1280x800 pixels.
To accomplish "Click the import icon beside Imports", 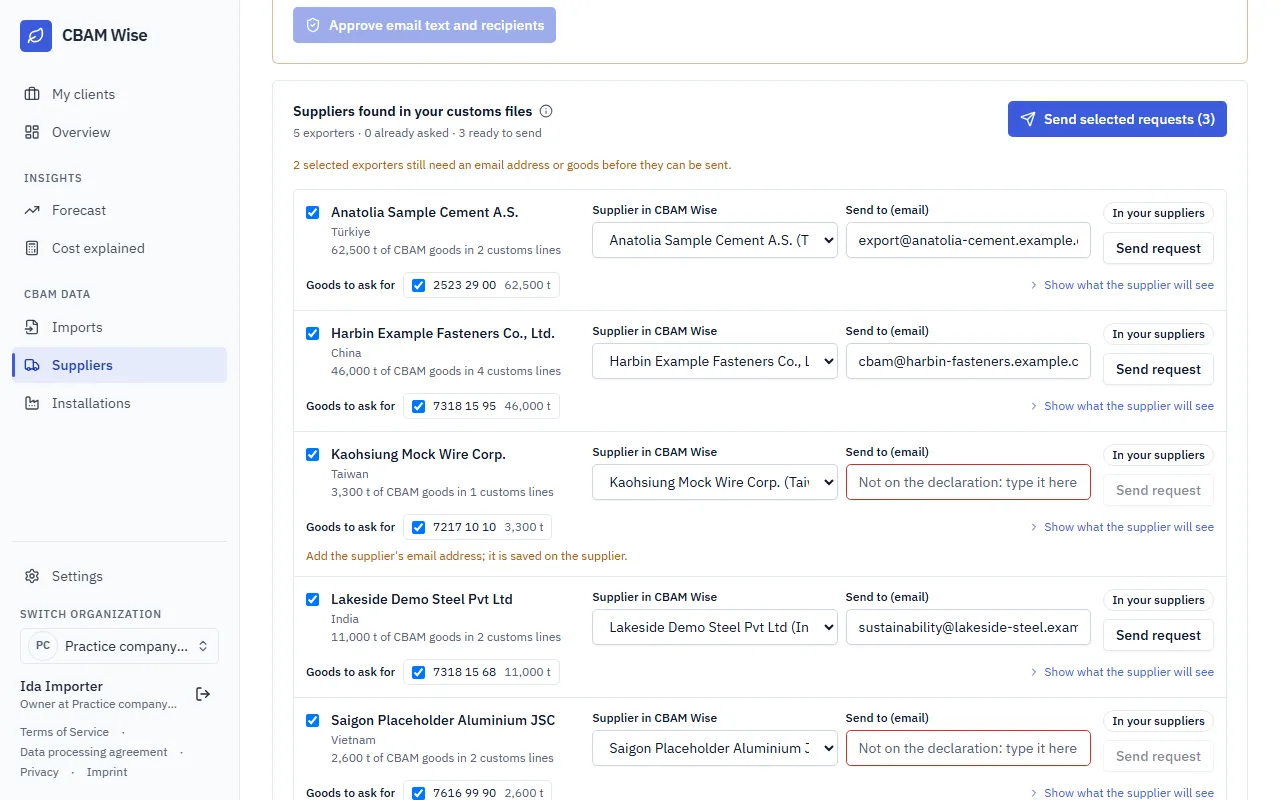I will click(x=32, y=327).
